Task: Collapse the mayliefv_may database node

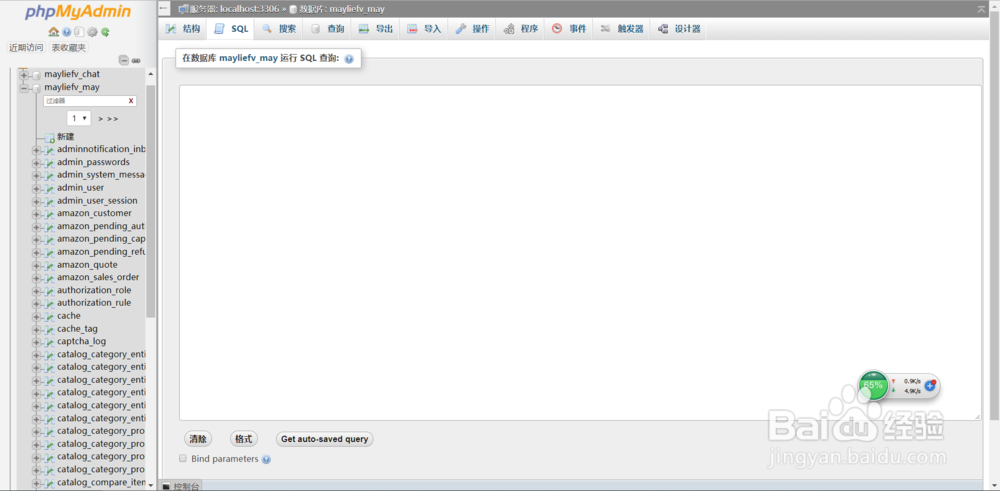Action: (x=24, y=87)
